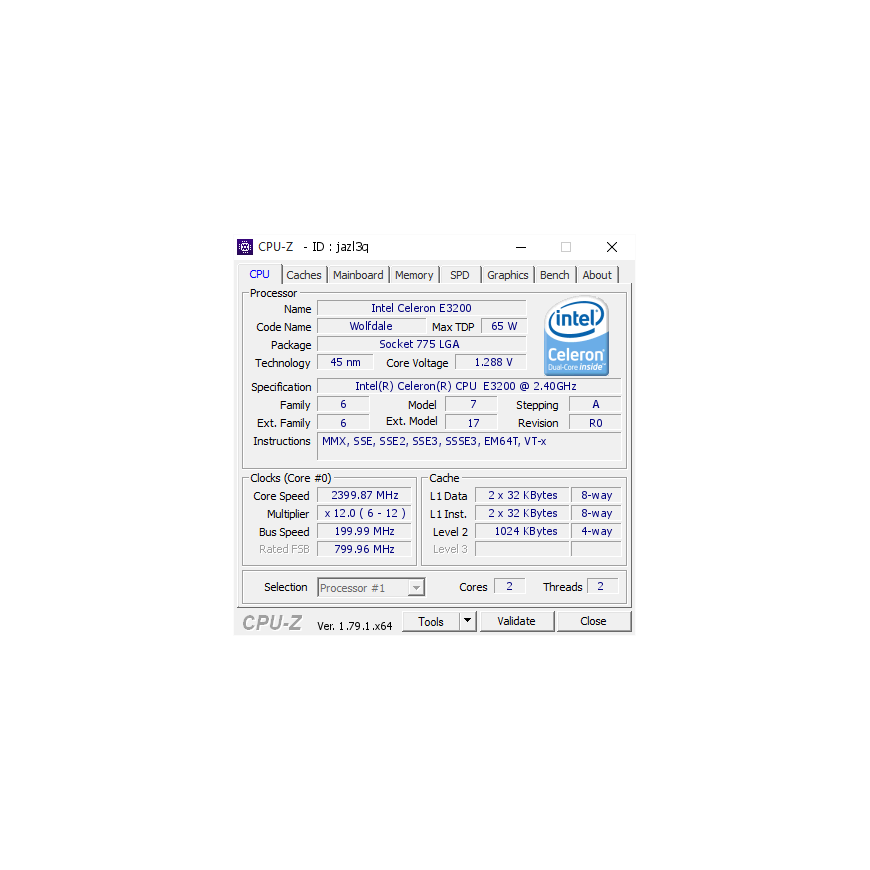
Task: Click the Bus Speed value '199.99 MHz'
Action: [365, 531]
